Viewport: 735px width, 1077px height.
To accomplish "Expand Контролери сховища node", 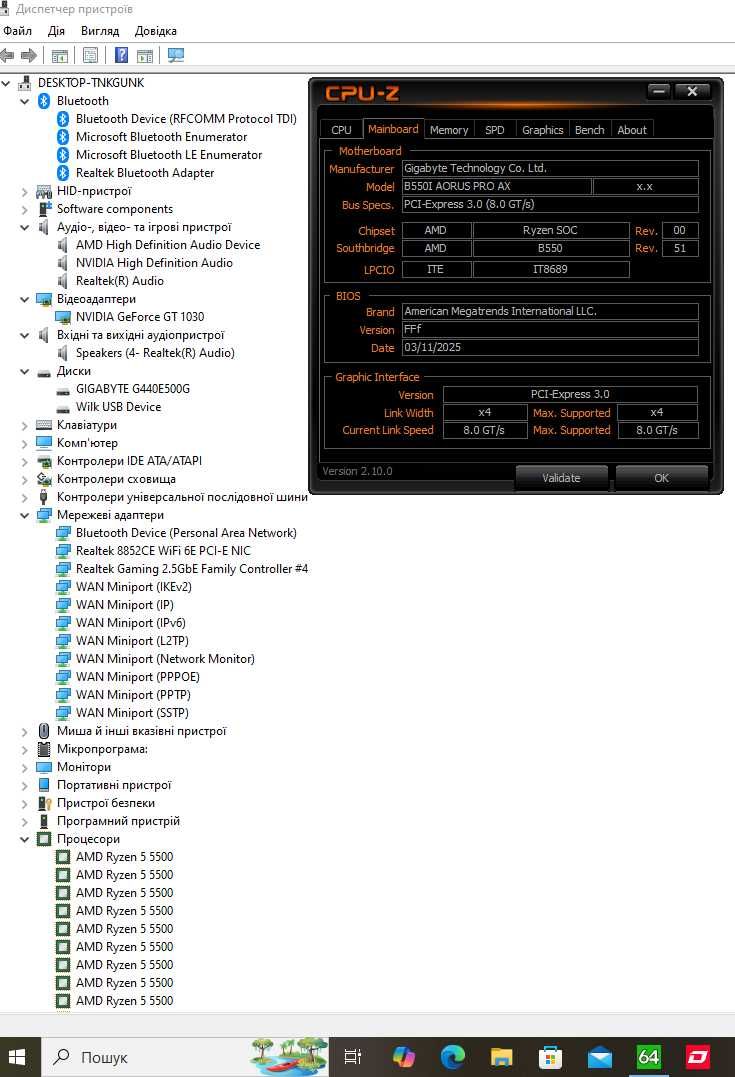I will [25, 479].
